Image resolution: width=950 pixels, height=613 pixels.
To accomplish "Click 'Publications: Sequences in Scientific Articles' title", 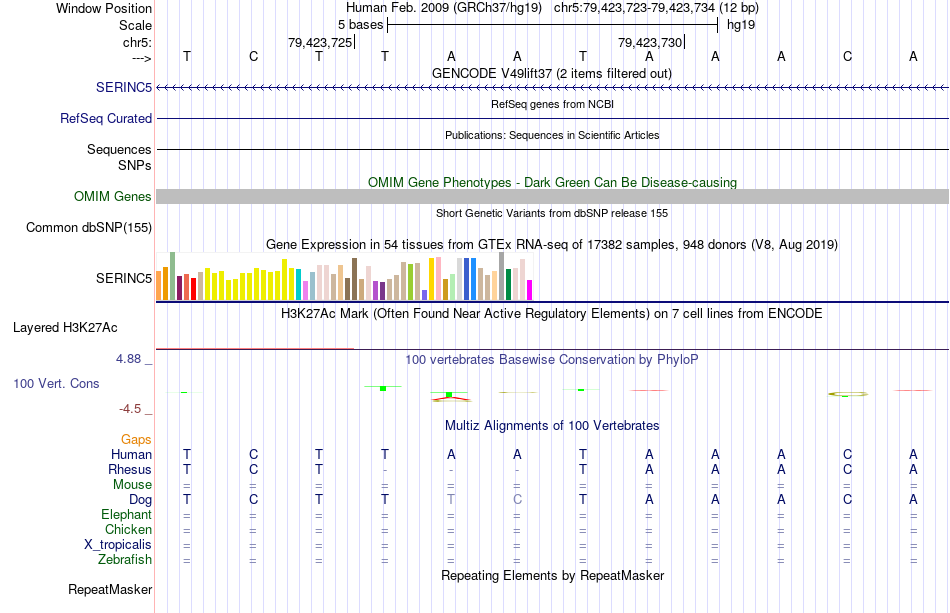I will pos(552,135).
